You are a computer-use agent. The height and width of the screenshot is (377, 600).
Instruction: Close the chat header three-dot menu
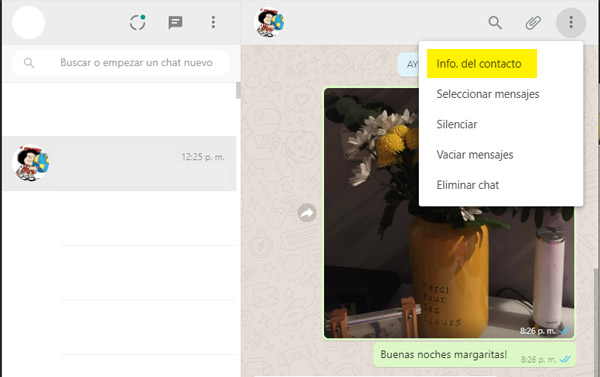pyautogui.click(x=571, y=23)
